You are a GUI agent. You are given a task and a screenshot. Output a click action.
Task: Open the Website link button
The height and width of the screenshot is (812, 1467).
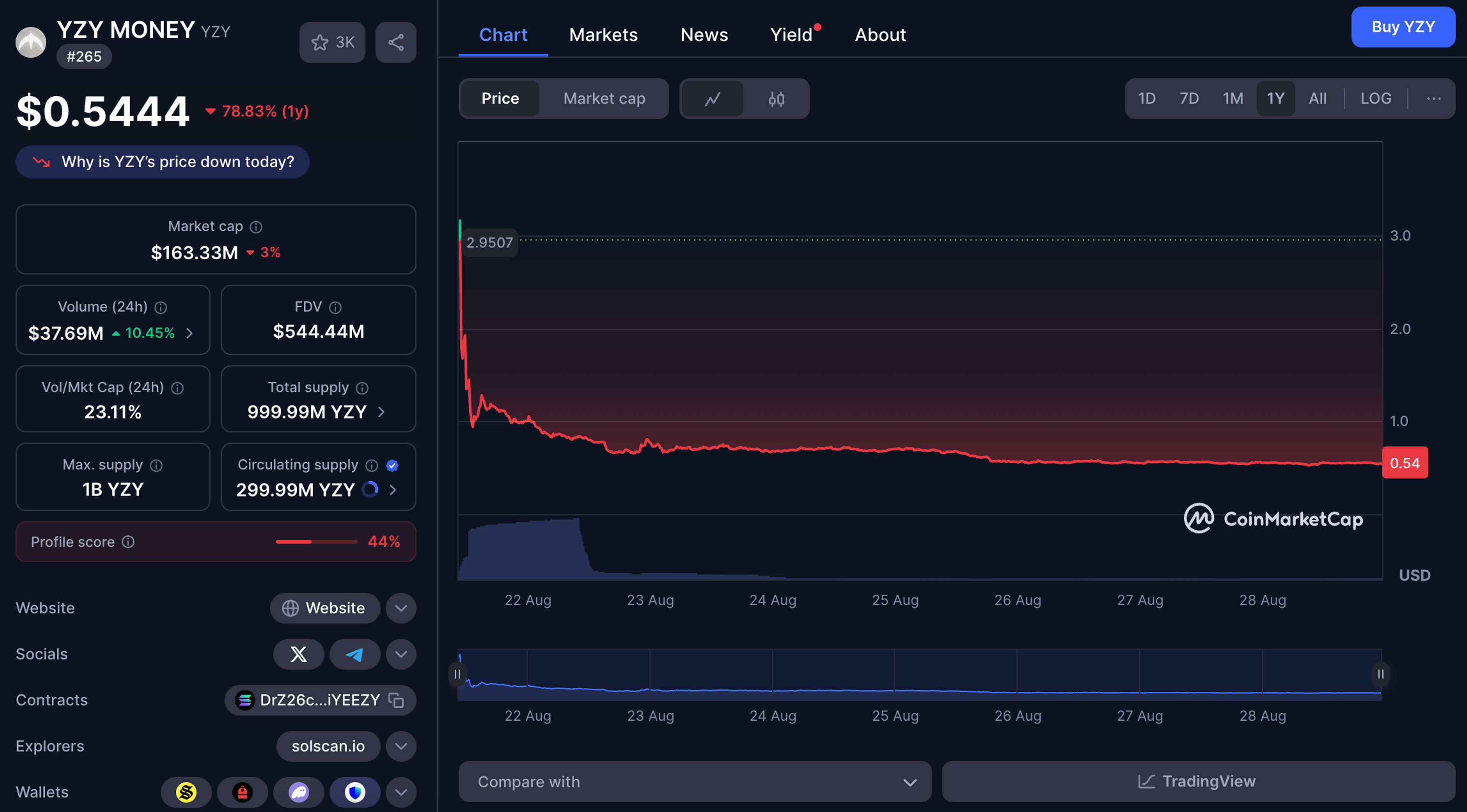pyautogui.click(x=325, y=608)
